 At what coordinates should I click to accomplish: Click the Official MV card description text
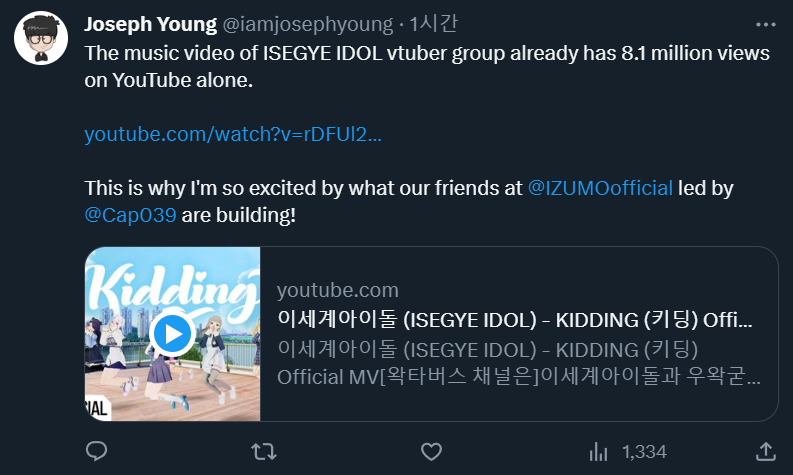pos(518,378)
